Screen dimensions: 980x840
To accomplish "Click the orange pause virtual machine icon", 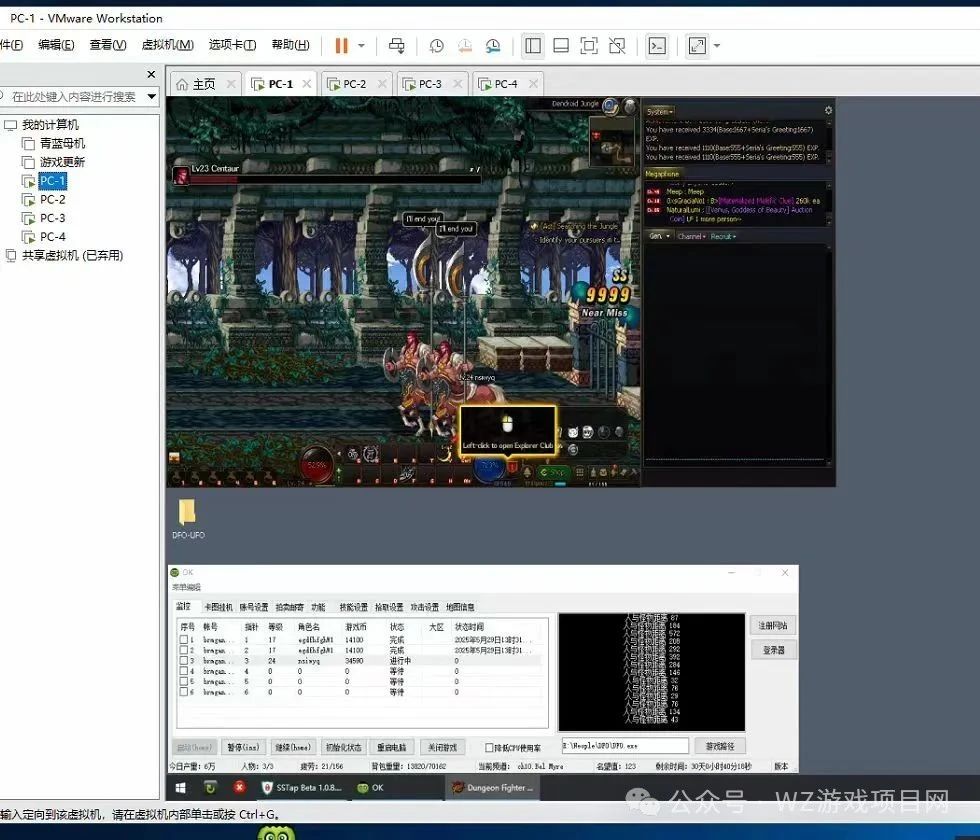I will tap(341, 45).
